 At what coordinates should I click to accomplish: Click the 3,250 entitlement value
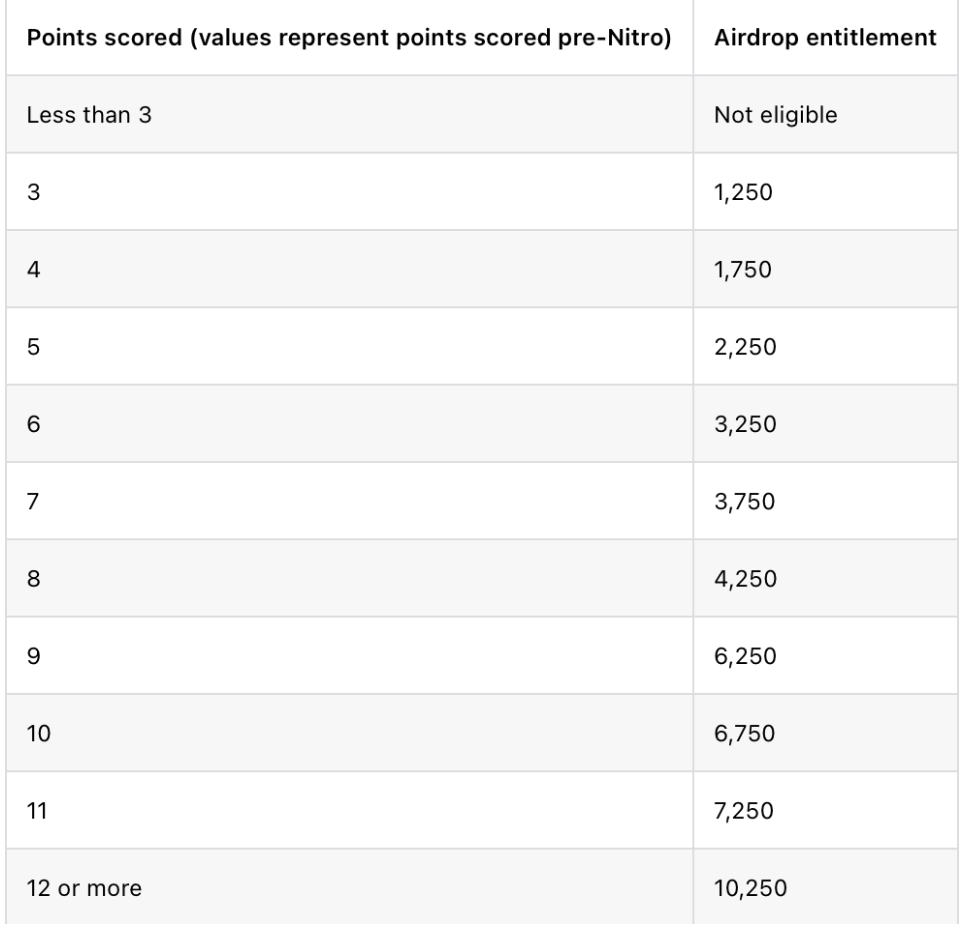coord(746,424)
